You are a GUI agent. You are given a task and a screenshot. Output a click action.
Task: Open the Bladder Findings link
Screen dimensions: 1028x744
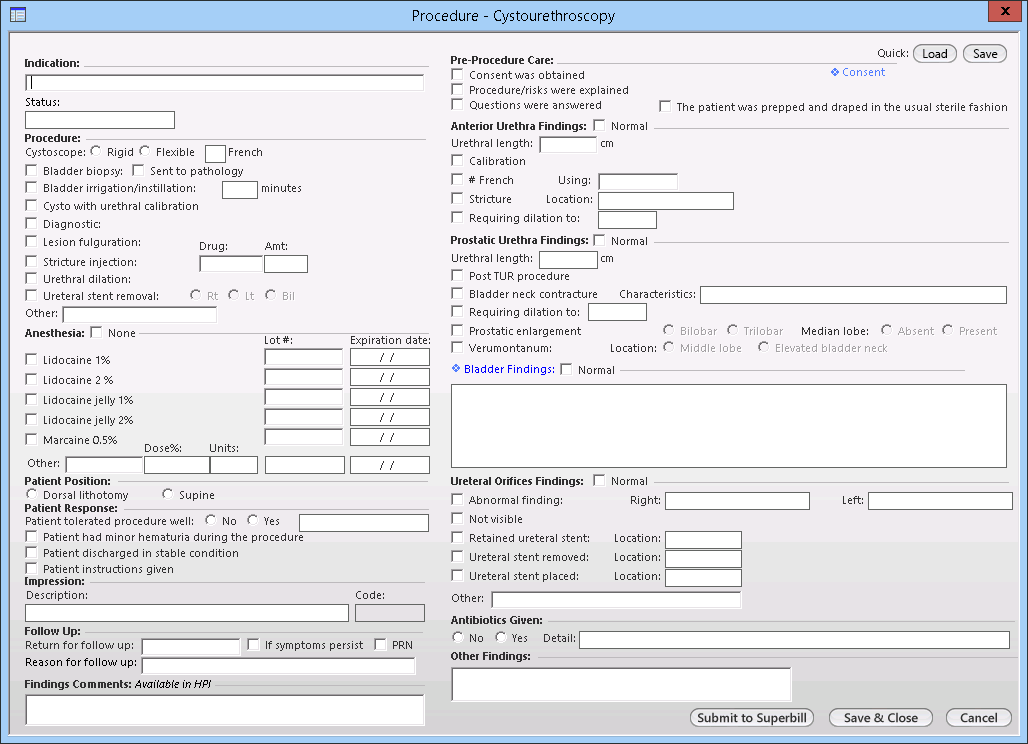click(x=509, y=369)
